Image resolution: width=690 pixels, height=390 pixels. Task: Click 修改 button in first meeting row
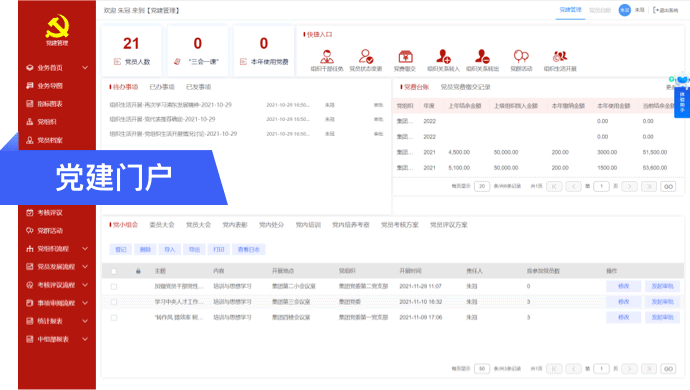624,286
